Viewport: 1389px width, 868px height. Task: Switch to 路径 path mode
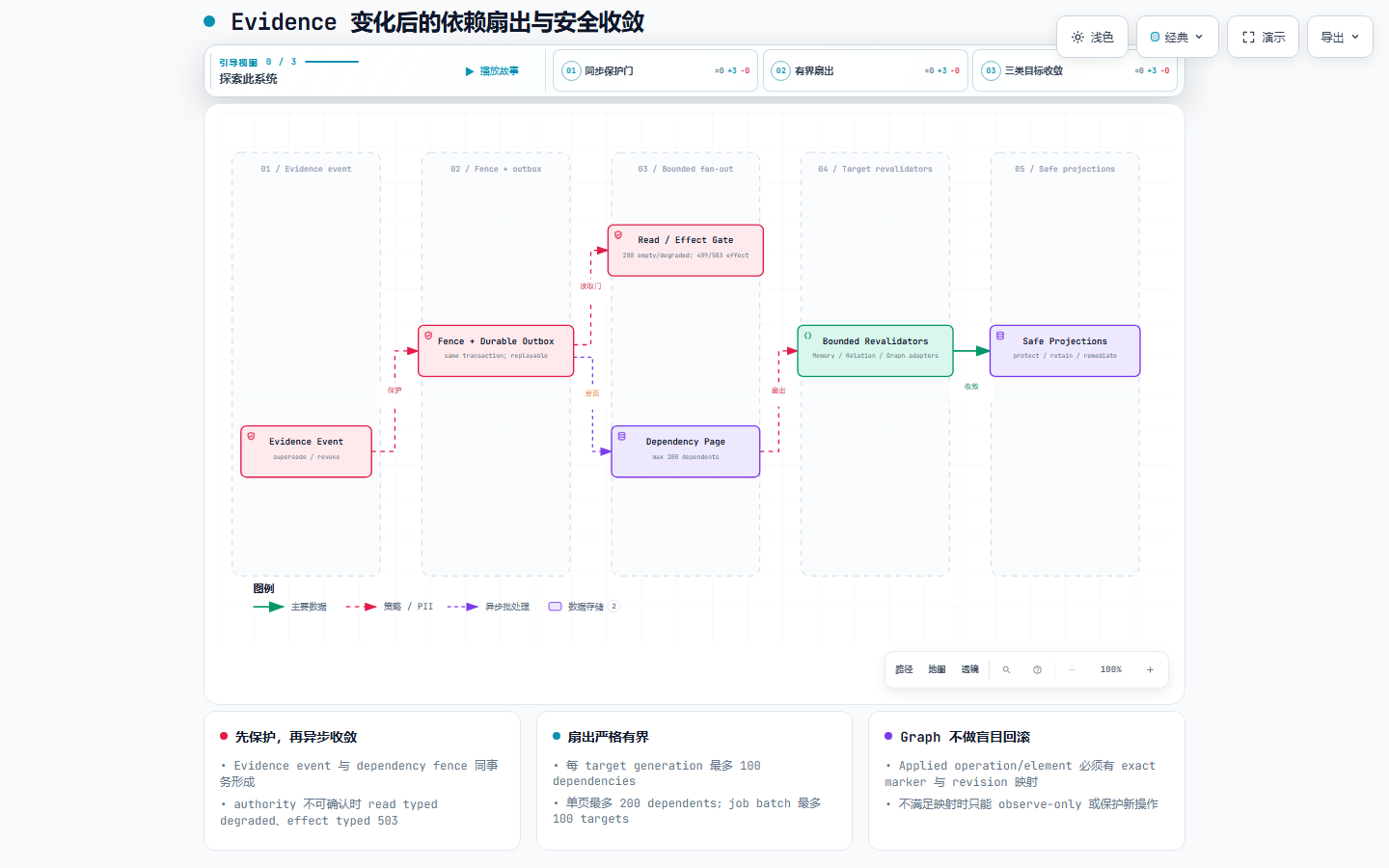[x=904, y=669]
